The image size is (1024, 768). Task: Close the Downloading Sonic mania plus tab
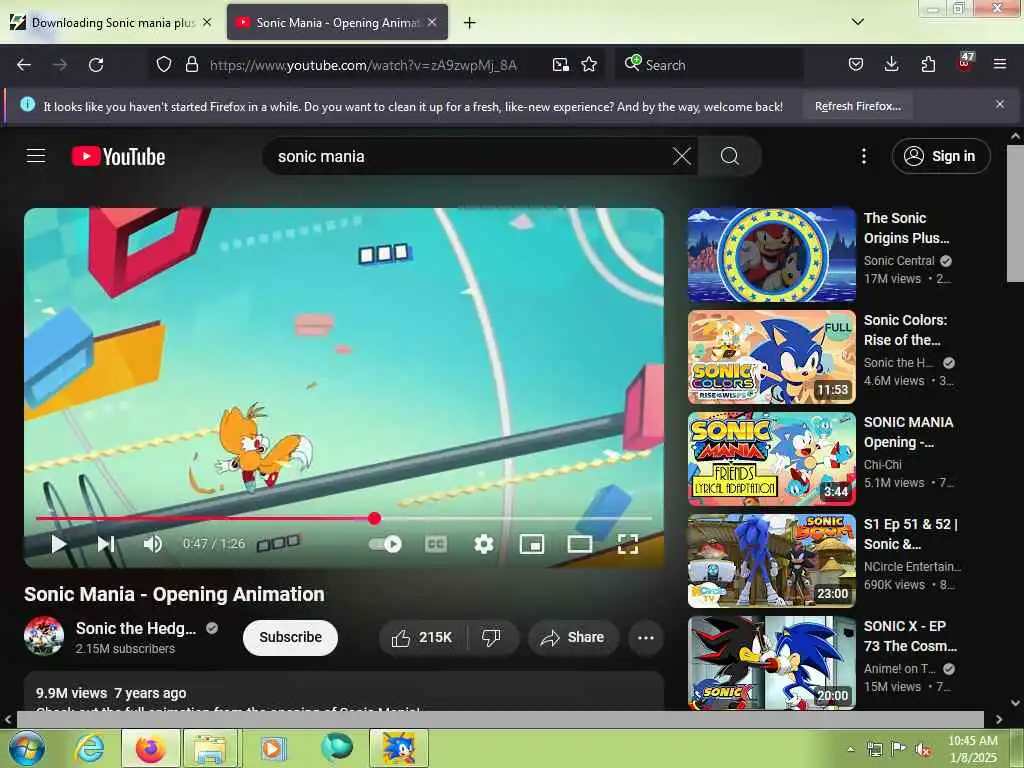(207, 22)
